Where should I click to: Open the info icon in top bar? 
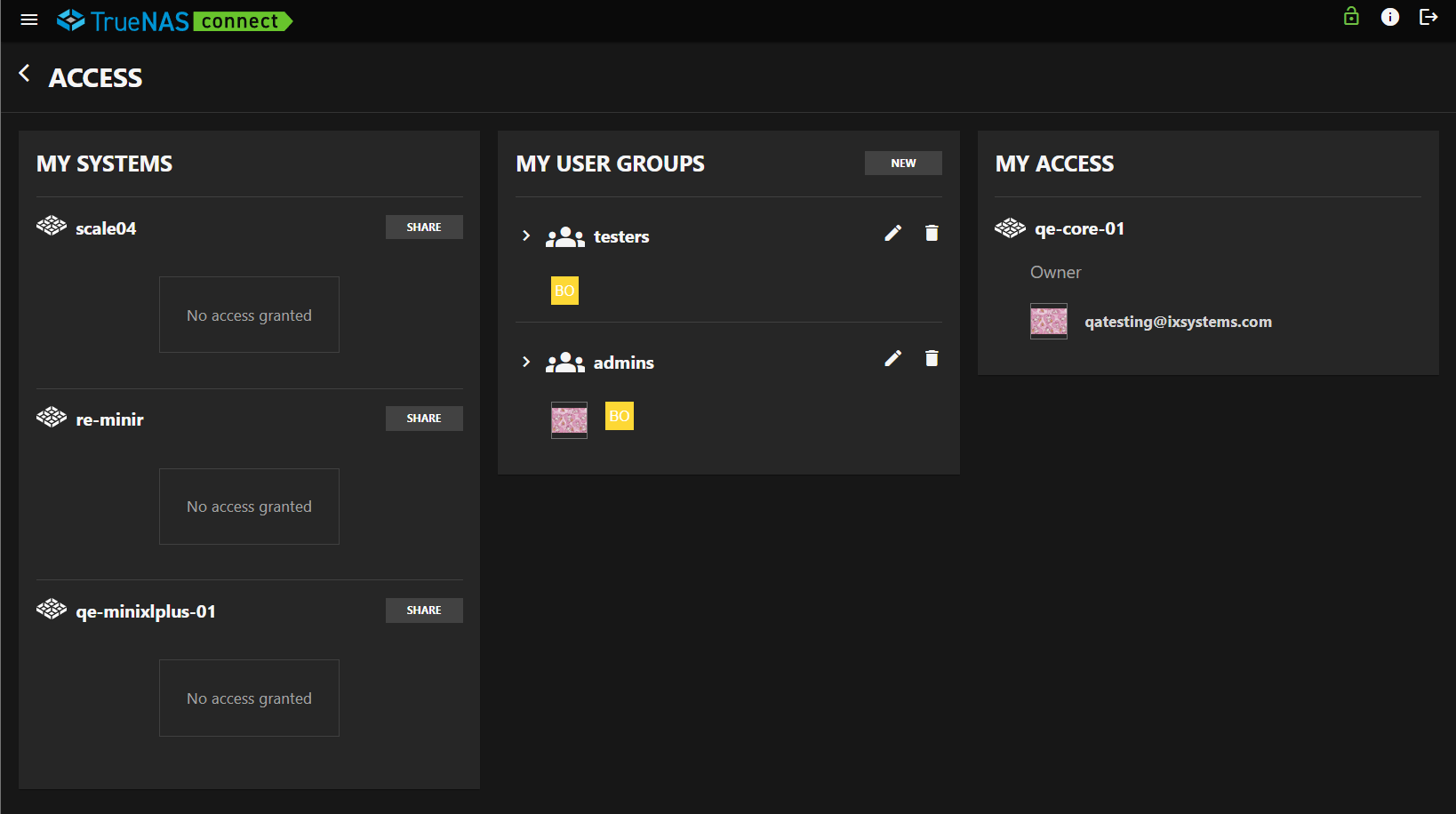(1390, 17)
